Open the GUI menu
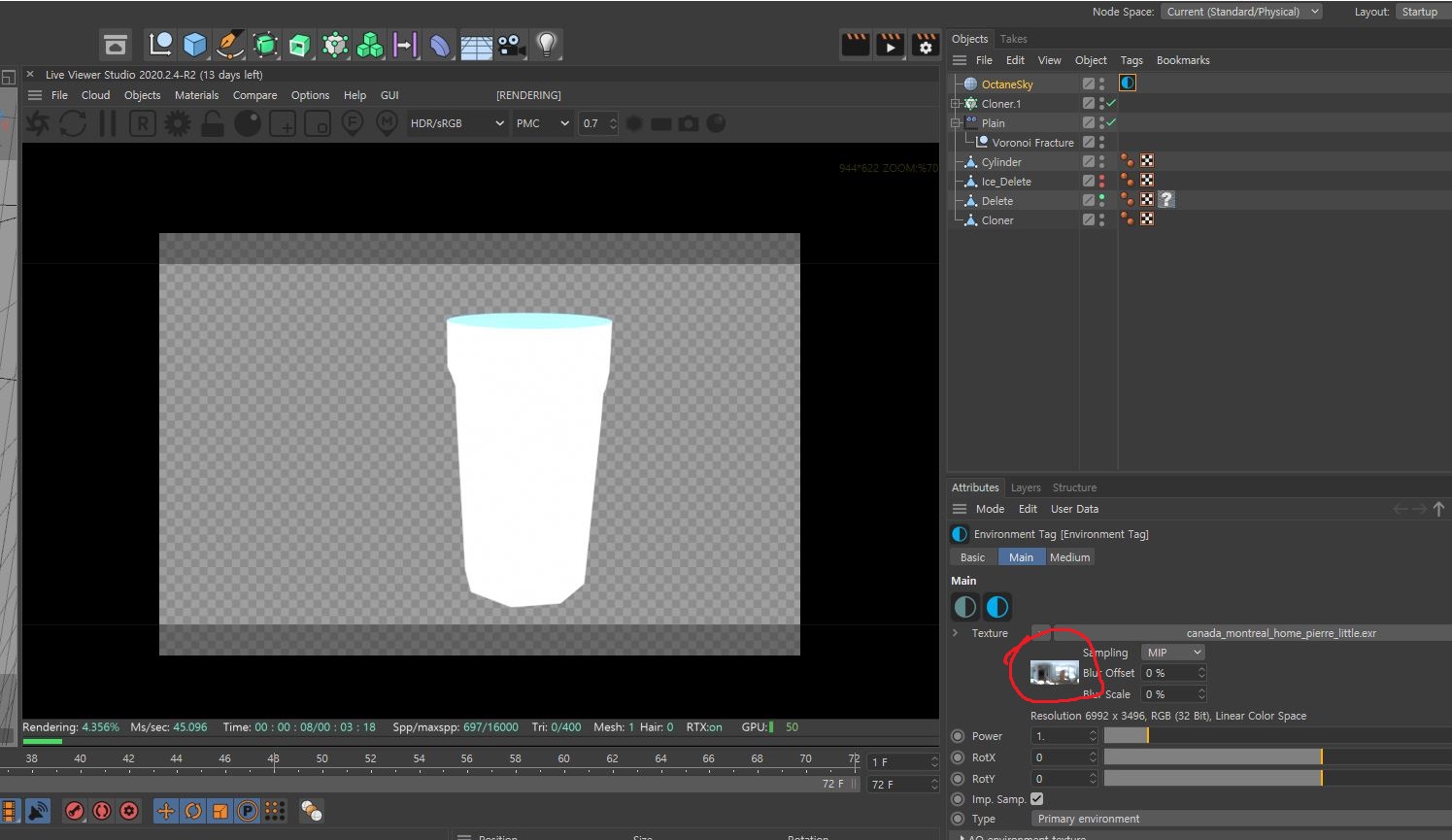Viewport: 1452px width, 840px height. (389, 95)
